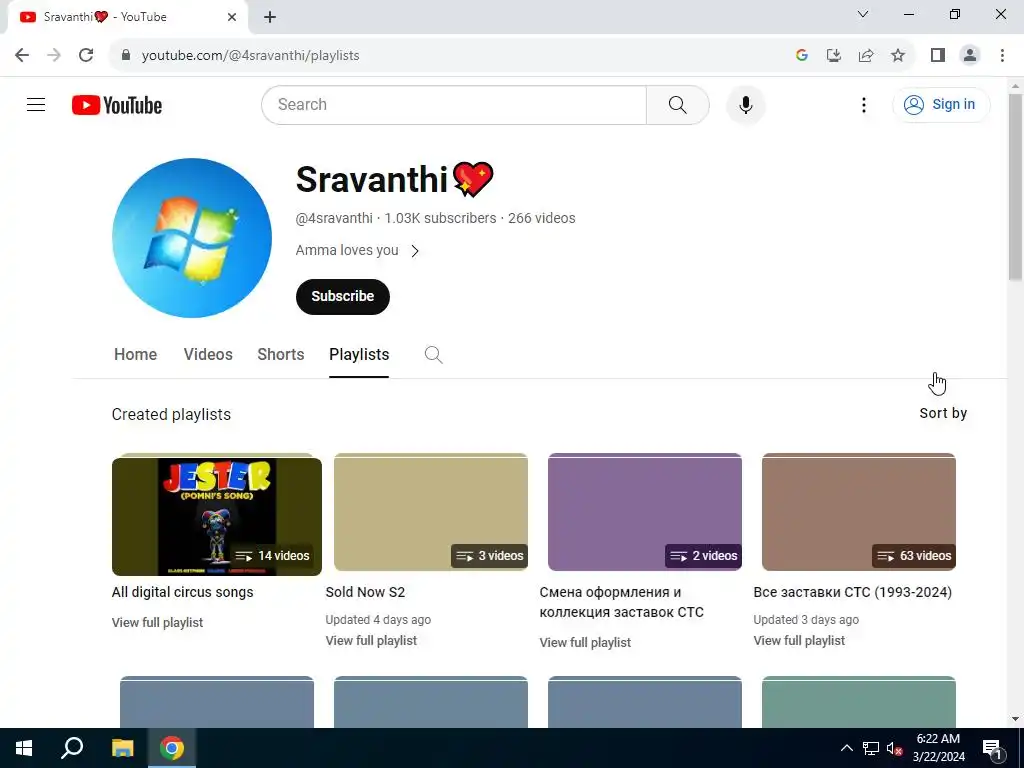This screenshot has height=768, width=1024.
Task: Click the search magnifier button
Action: (677, 104)
